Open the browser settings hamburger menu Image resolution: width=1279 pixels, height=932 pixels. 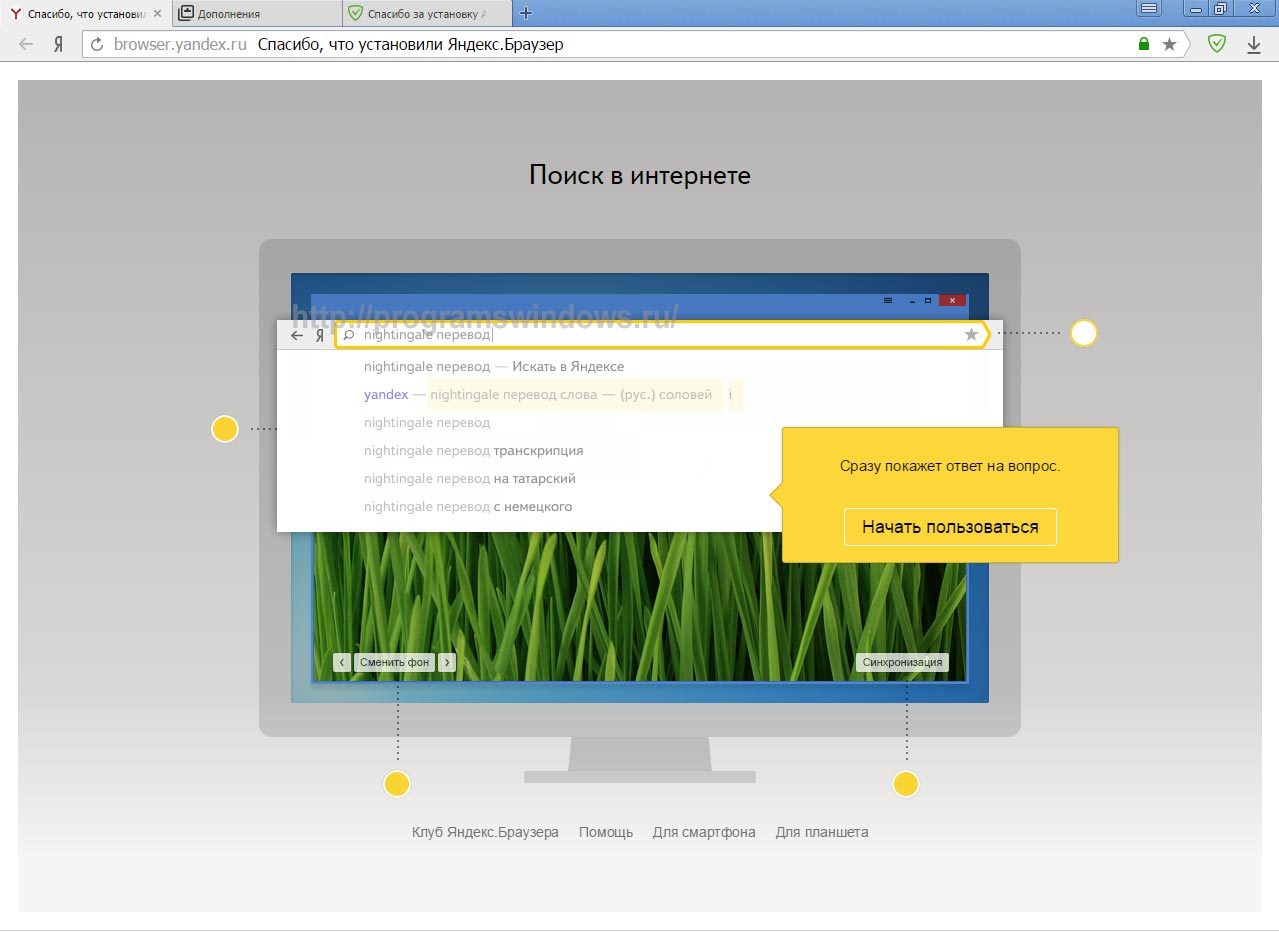point(1149,8)
